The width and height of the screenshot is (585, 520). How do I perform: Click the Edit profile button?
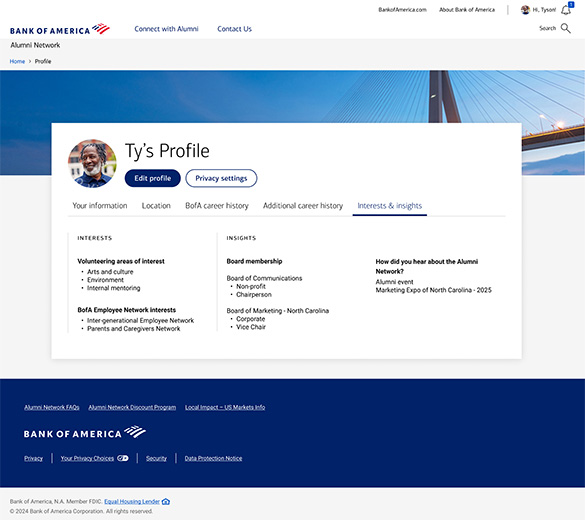[153, 178]
